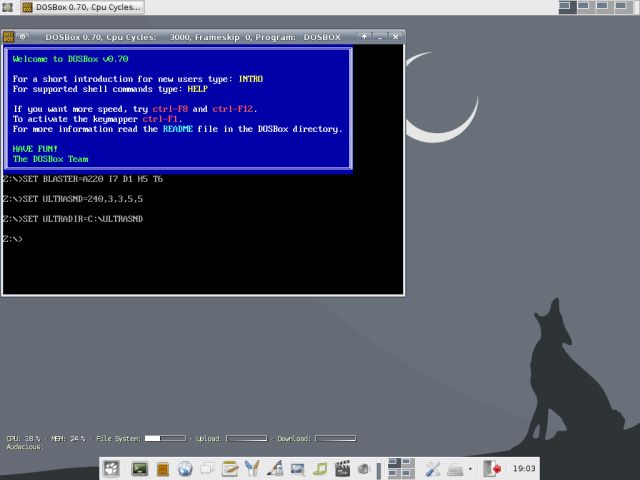Click the File System usage bar
The width and height of the screenshot is (640, 480).
165,438
